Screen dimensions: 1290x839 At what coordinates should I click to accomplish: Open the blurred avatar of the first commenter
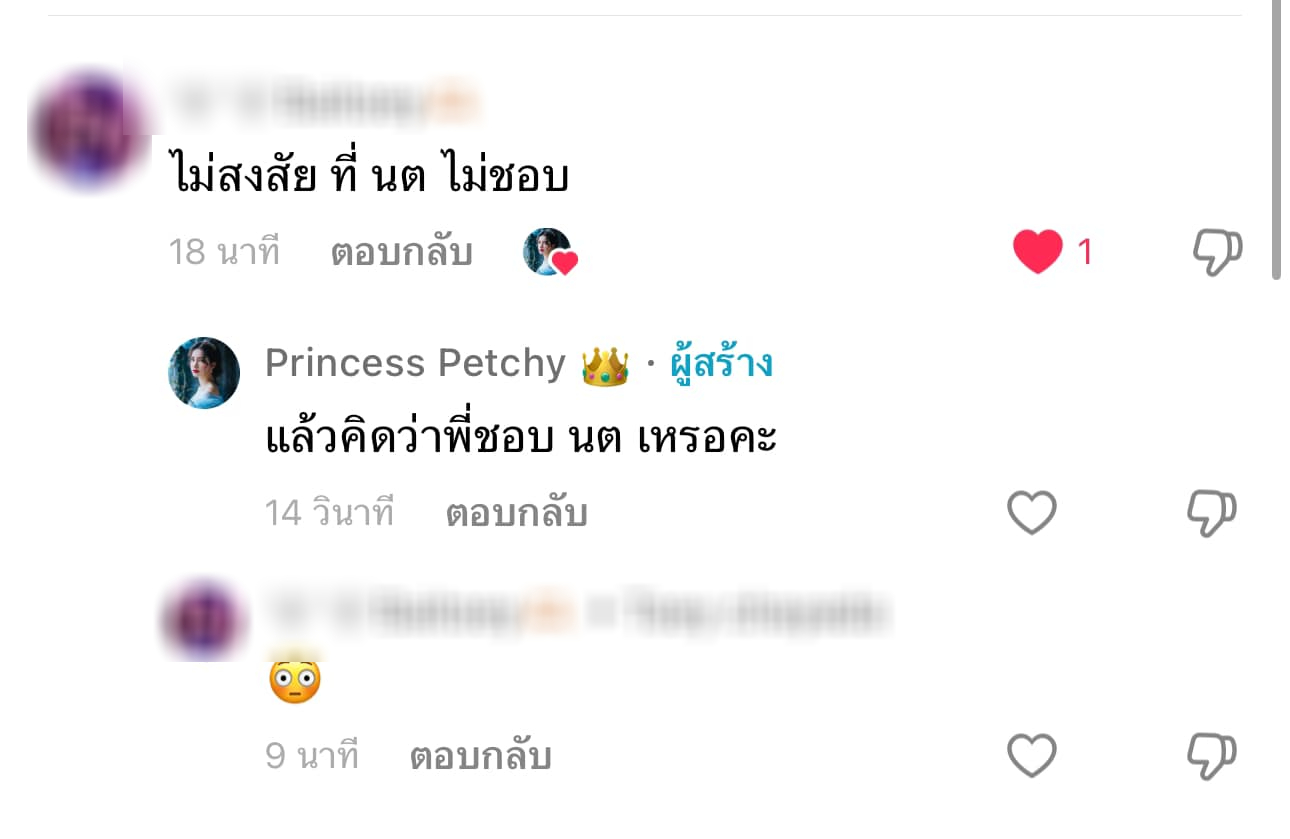click(x=92, y=130)
